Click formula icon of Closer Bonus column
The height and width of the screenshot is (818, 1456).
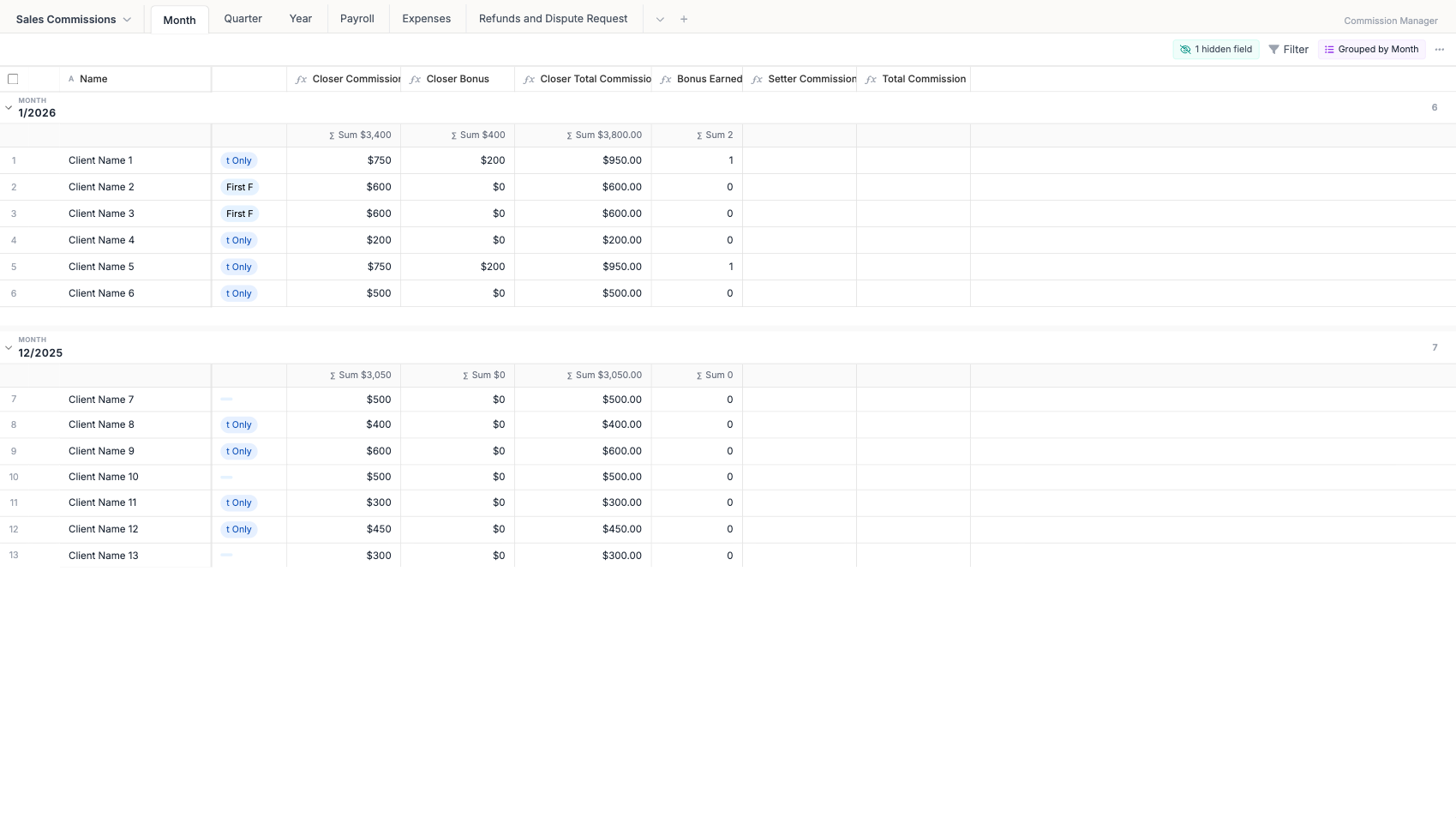pyautogui.click(x=415, y=79)
